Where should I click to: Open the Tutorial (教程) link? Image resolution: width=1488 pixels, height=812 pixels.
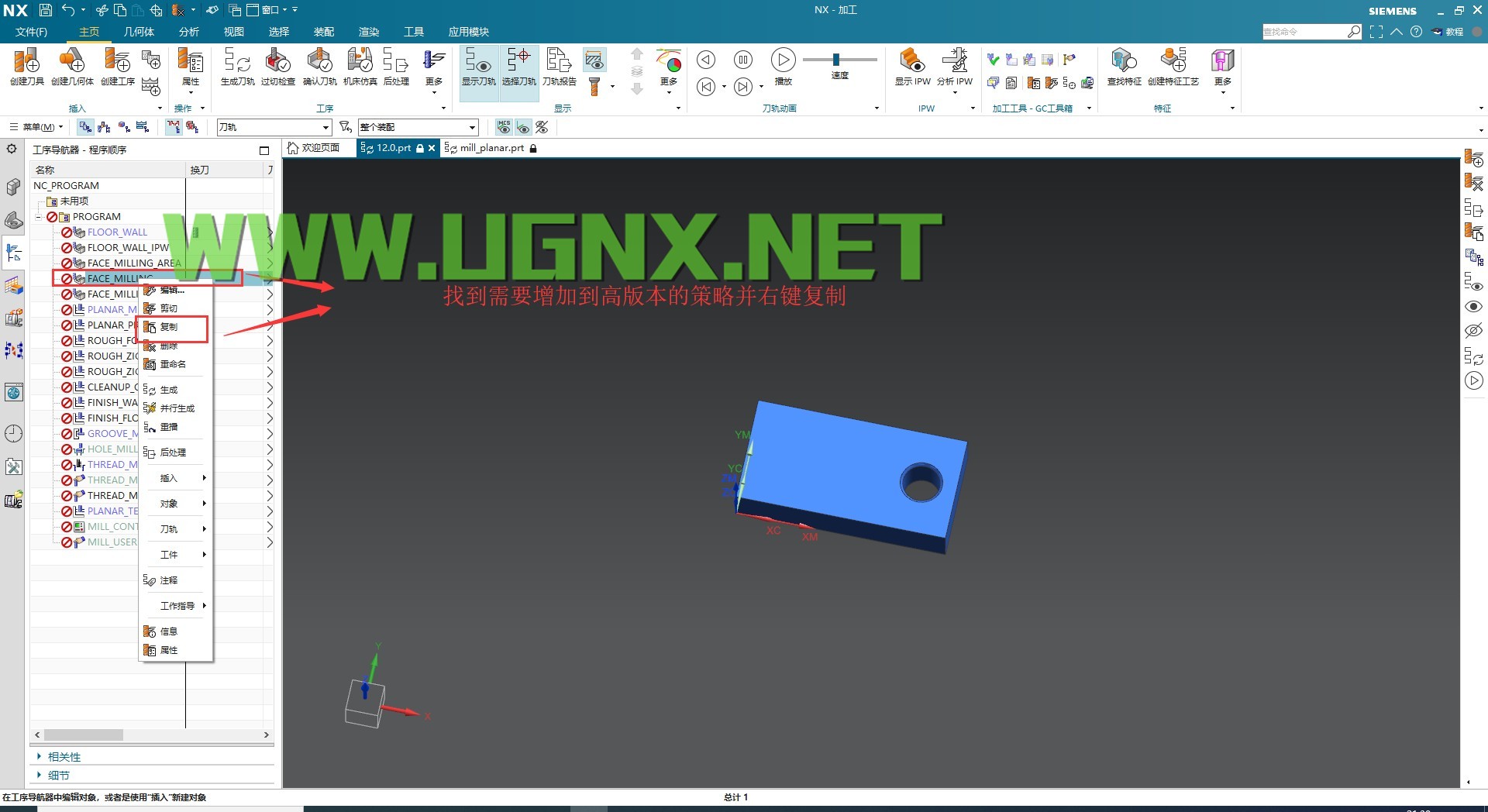[1448, 32]
